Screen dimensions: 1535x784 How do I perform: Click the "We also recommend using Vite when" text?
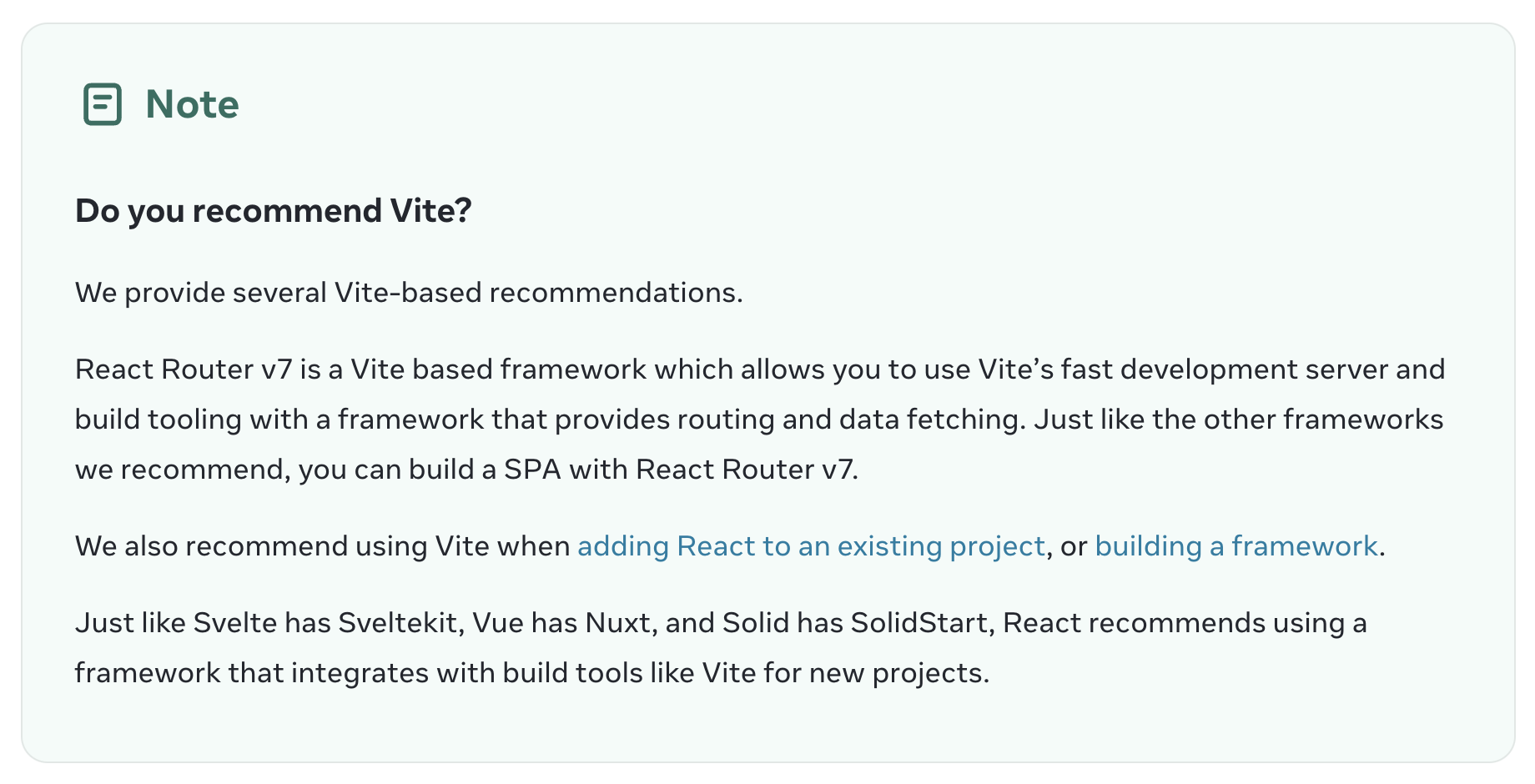[x=324, y=546]
